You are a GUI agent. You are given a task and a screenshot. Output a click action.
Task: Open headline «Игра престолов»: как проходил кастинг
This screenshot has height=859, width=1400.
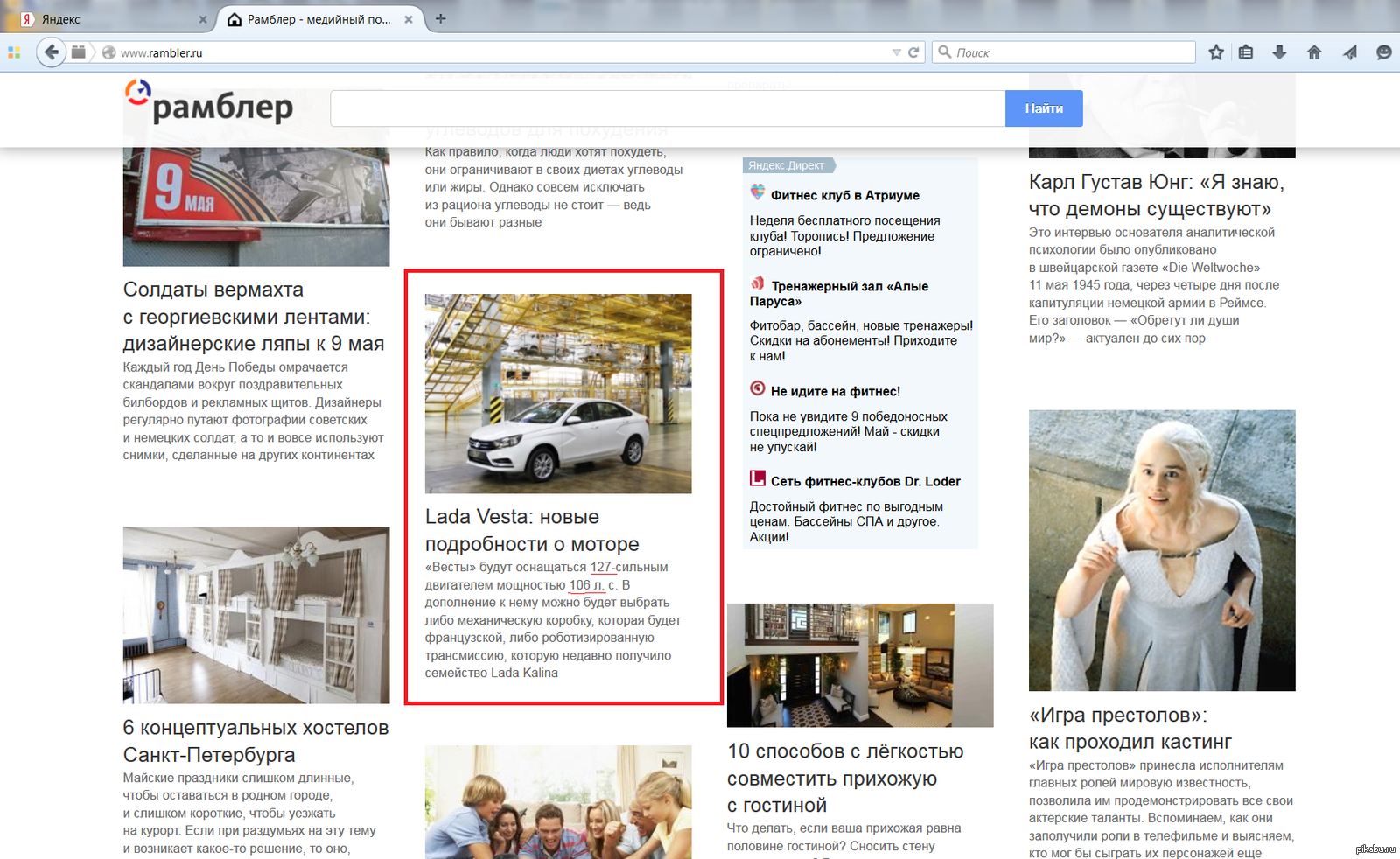[1130, 729]
